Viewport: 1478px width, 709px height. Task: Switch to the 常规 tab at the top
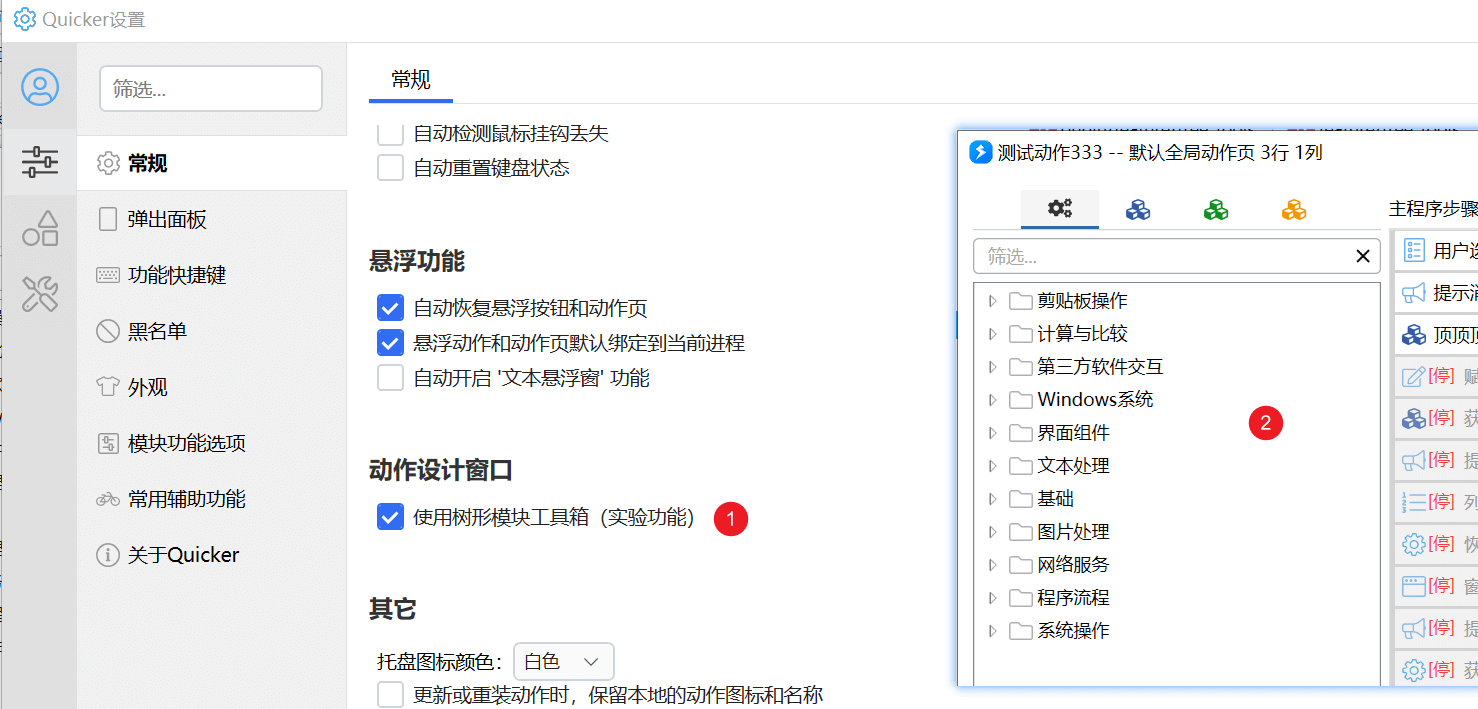pyautogui.click(x=411, y=80)
